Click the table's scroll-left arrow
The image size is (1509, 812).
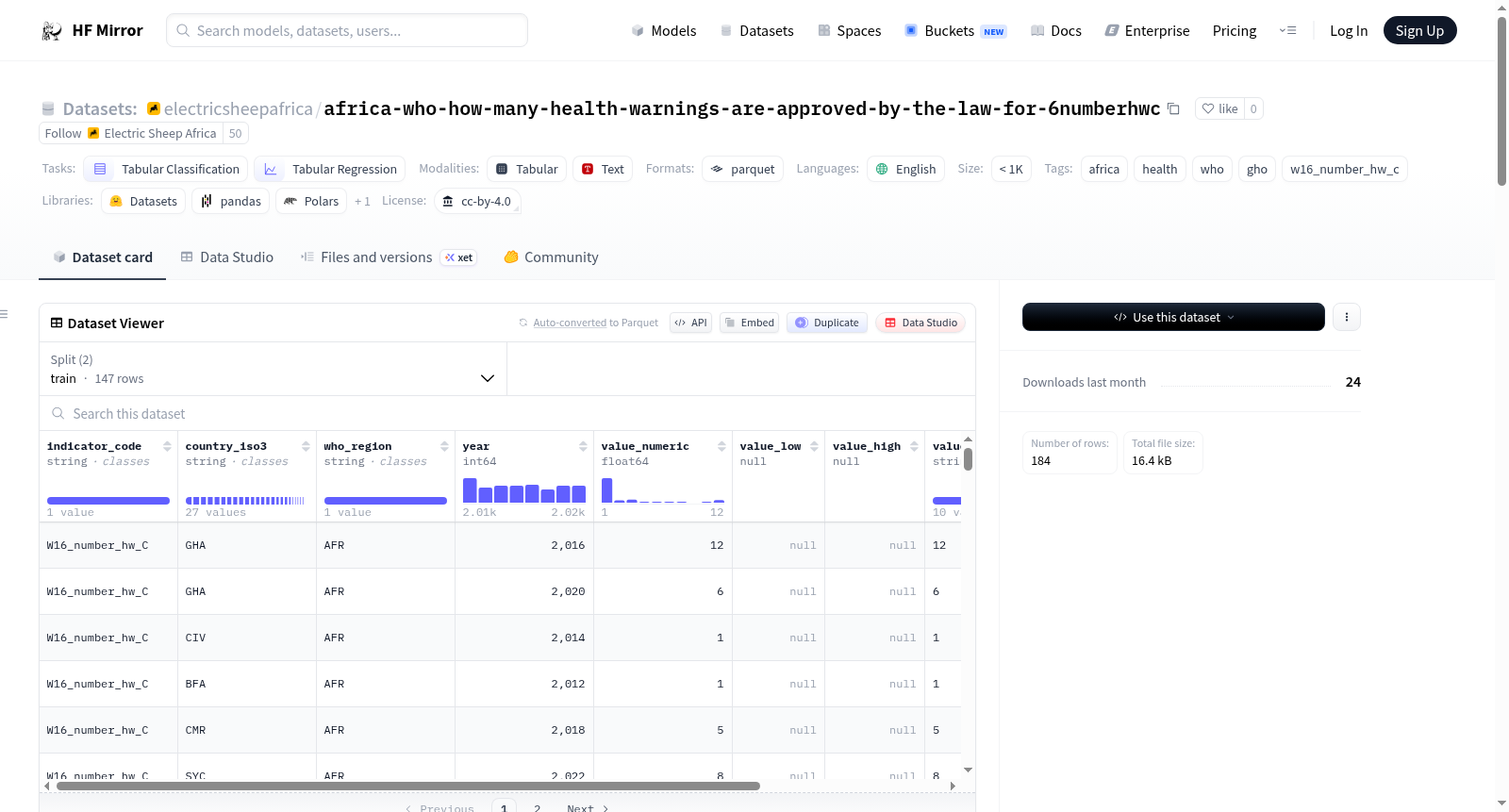tap(47, 786)
